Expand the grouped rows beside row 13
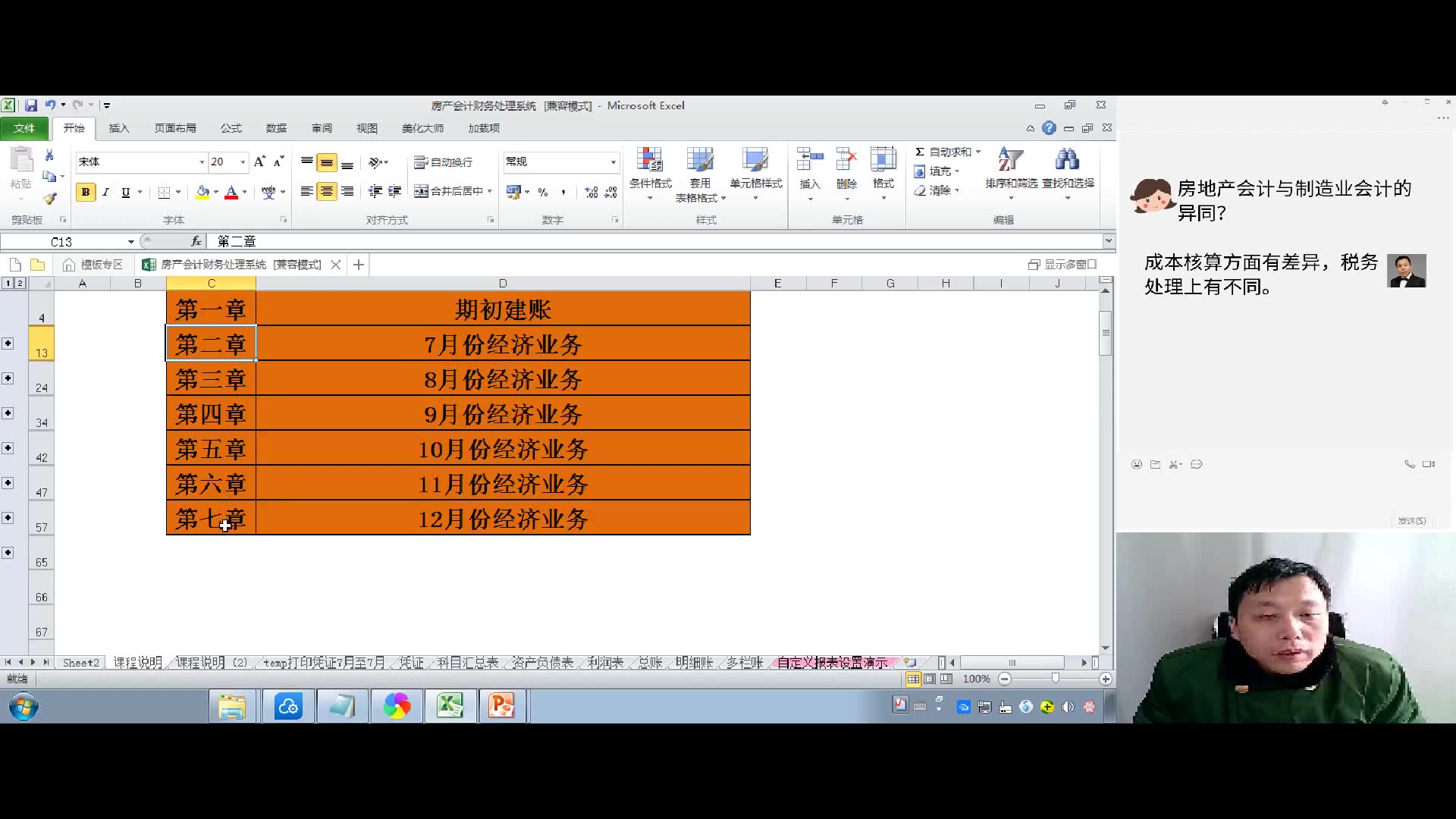Screen dimensions: 1456x819 tap(8, 344)
